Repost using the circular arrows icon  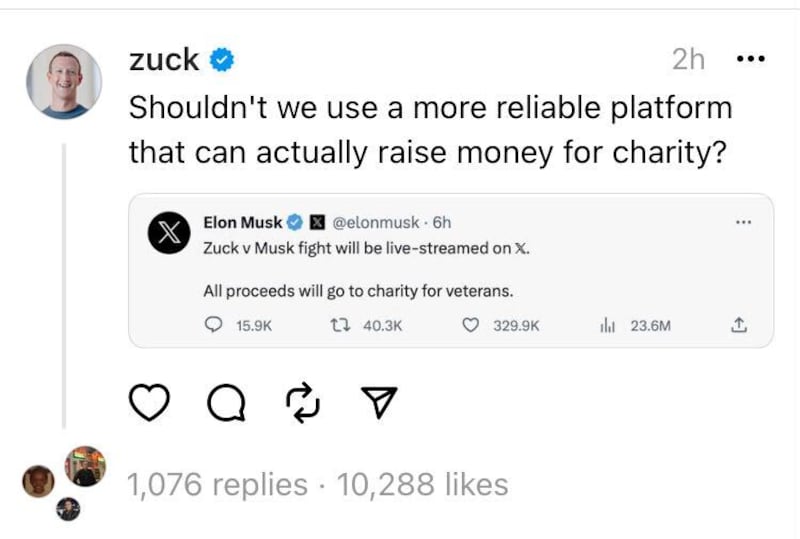point(300,402)
